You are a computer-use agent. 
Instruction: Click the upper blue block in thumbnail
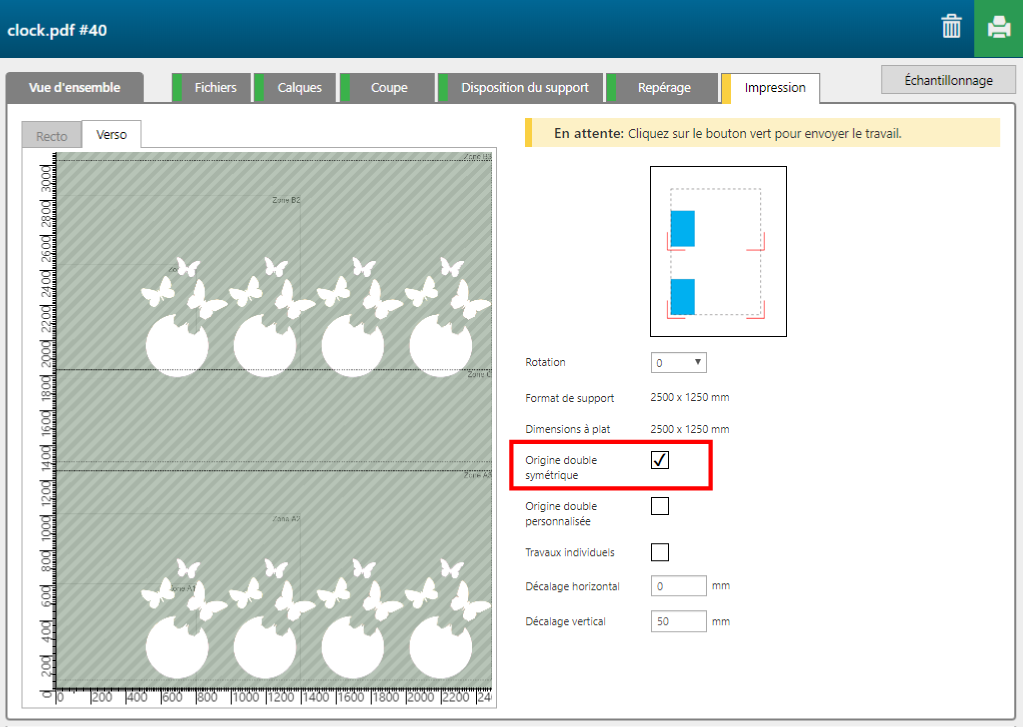tap(682, 228)
